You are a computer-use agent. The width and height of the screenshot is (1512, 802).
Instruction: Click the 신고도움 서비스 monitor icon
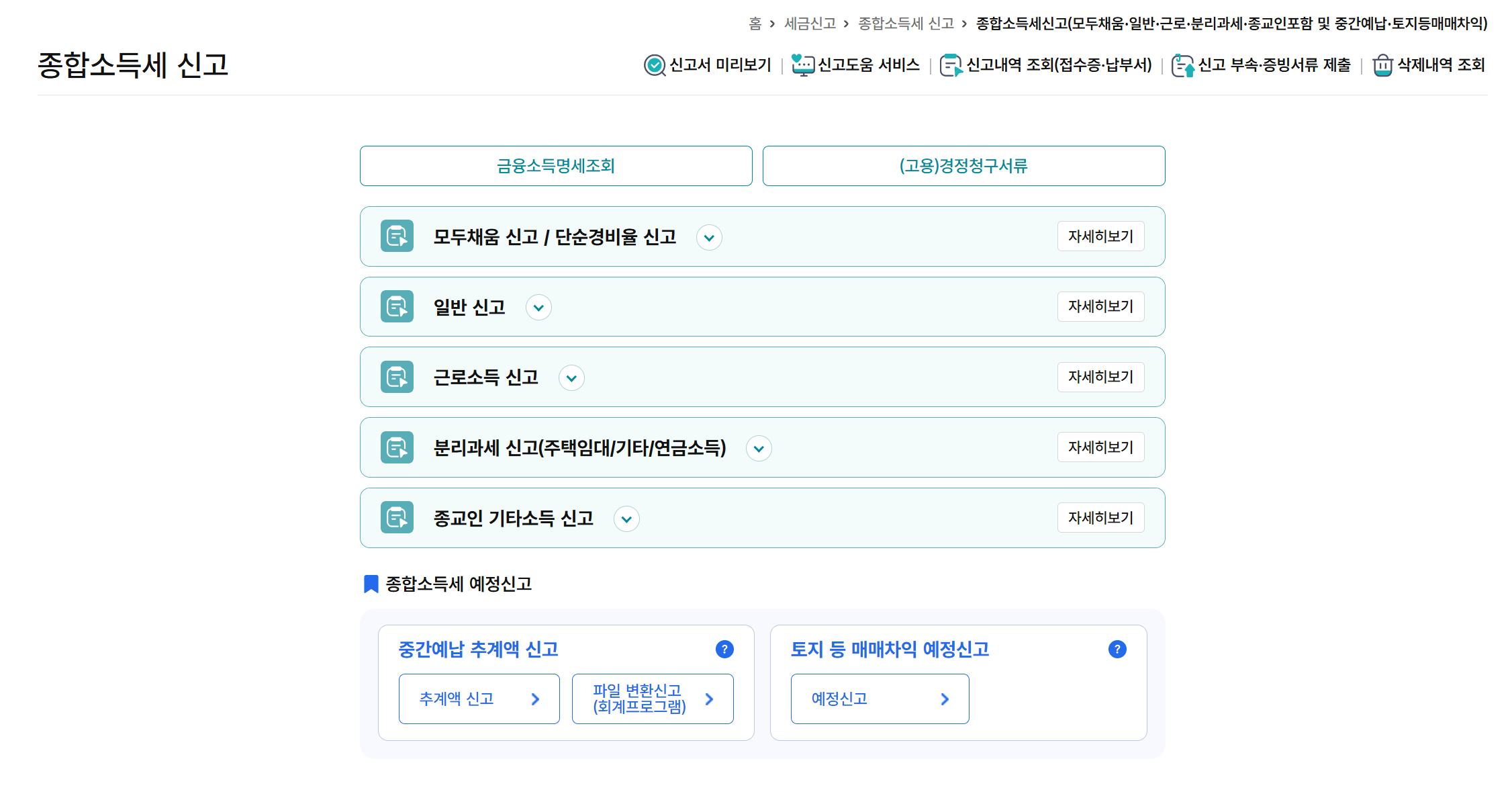pyautogui.click(x=802, y=65)
